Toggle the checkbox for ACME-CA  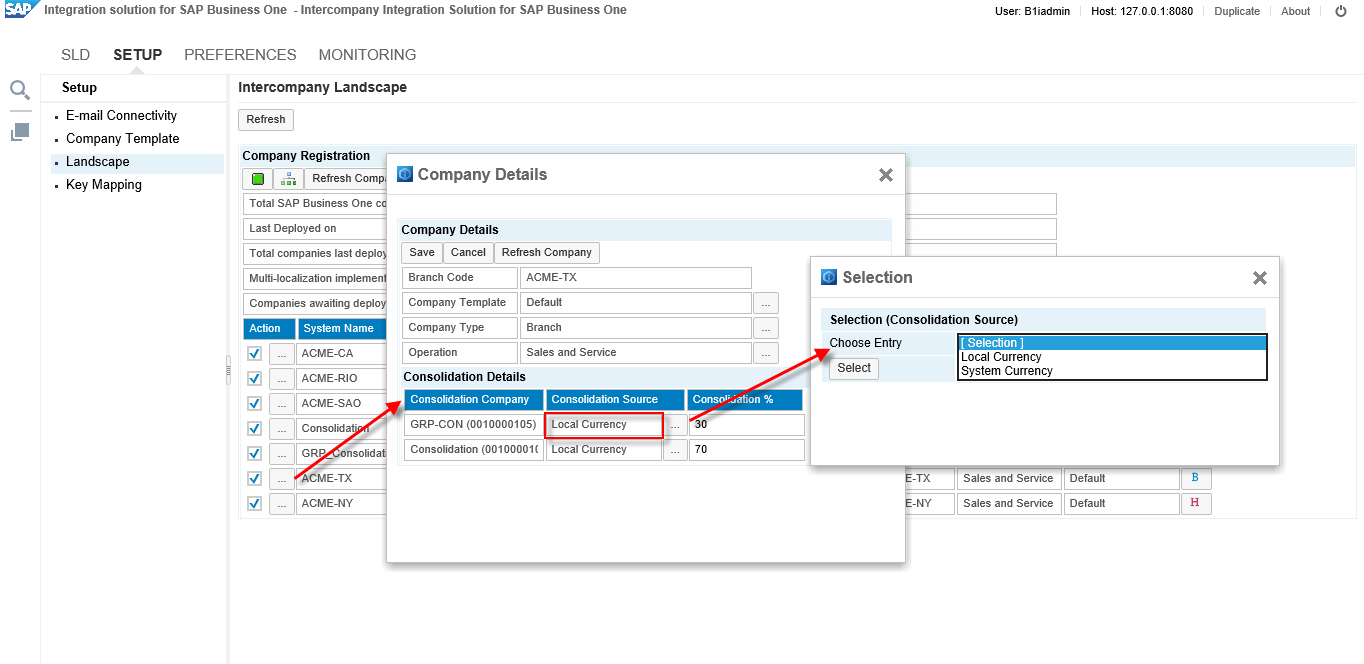253,353
